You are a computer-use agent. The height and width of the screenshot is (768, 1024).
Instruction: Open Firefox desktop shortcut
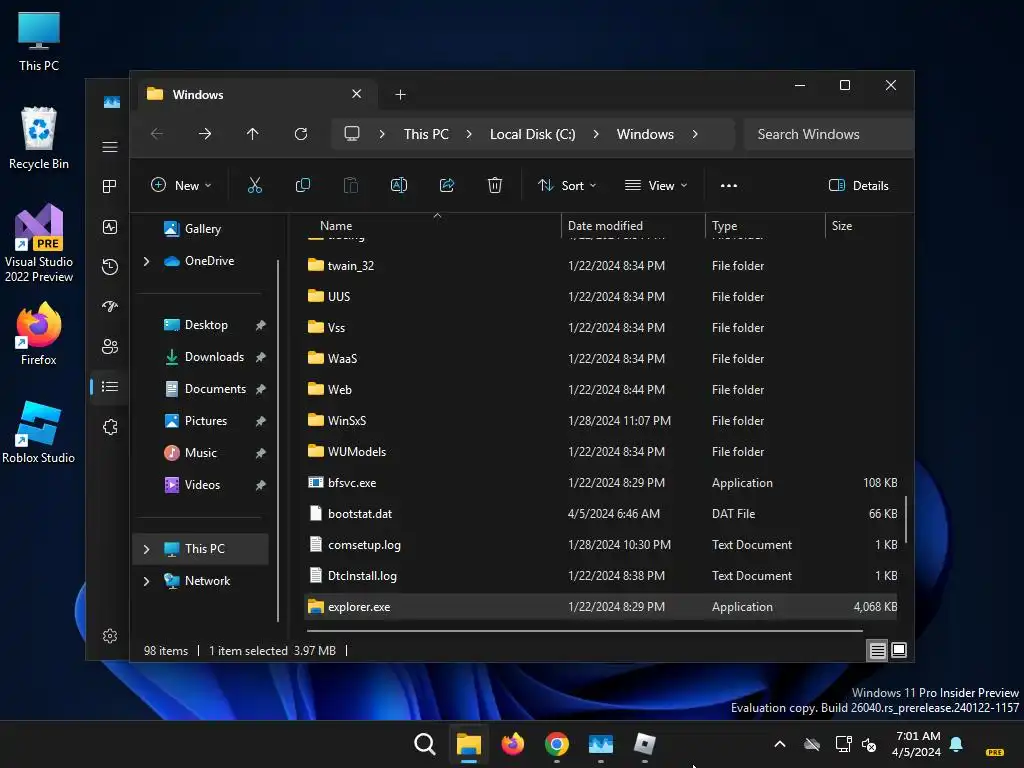click(x=39, y=334)
